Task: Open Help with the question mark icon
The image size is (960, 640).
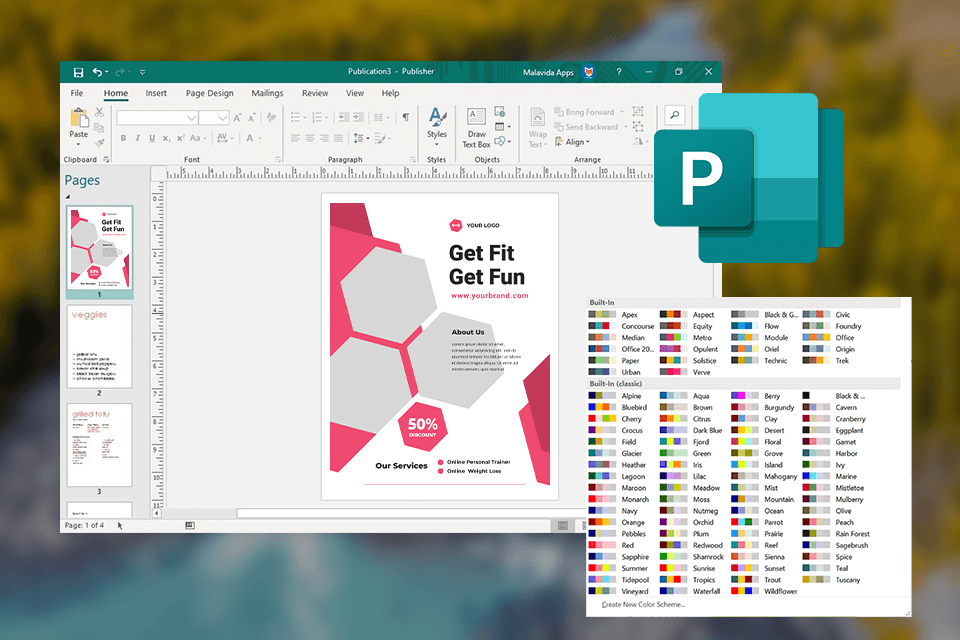Action: point(619,72)
